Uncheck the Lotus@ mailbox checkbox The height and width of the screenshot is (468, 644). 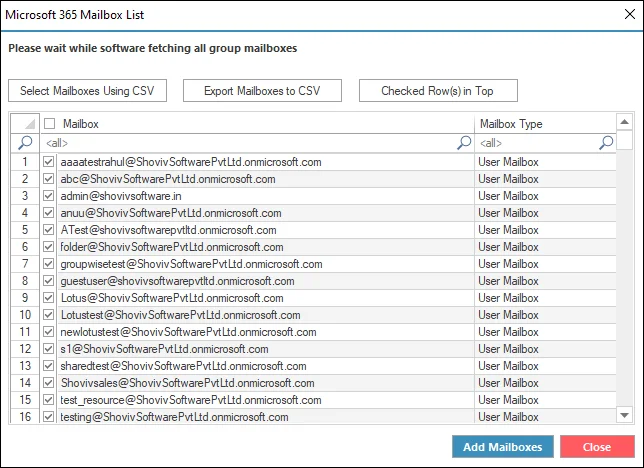coord(48,298)
